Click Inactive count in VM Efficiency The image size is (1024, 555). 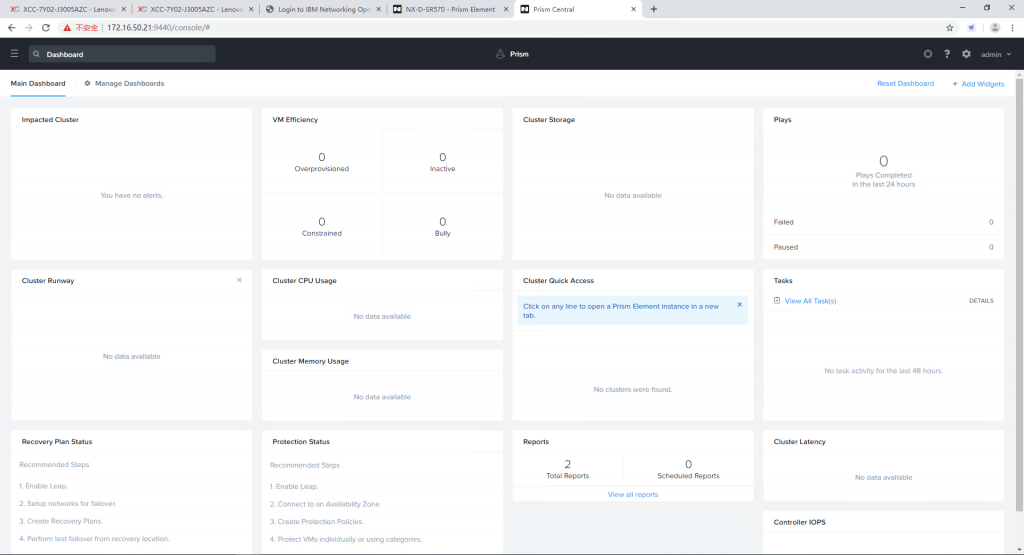[442, 157]
